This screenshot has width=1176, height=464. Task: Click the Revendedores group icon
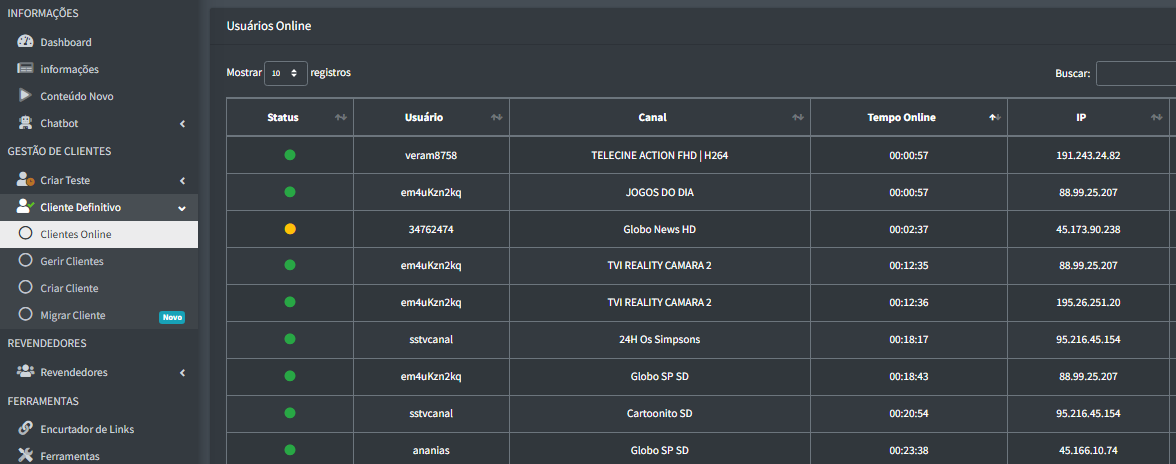26,372
